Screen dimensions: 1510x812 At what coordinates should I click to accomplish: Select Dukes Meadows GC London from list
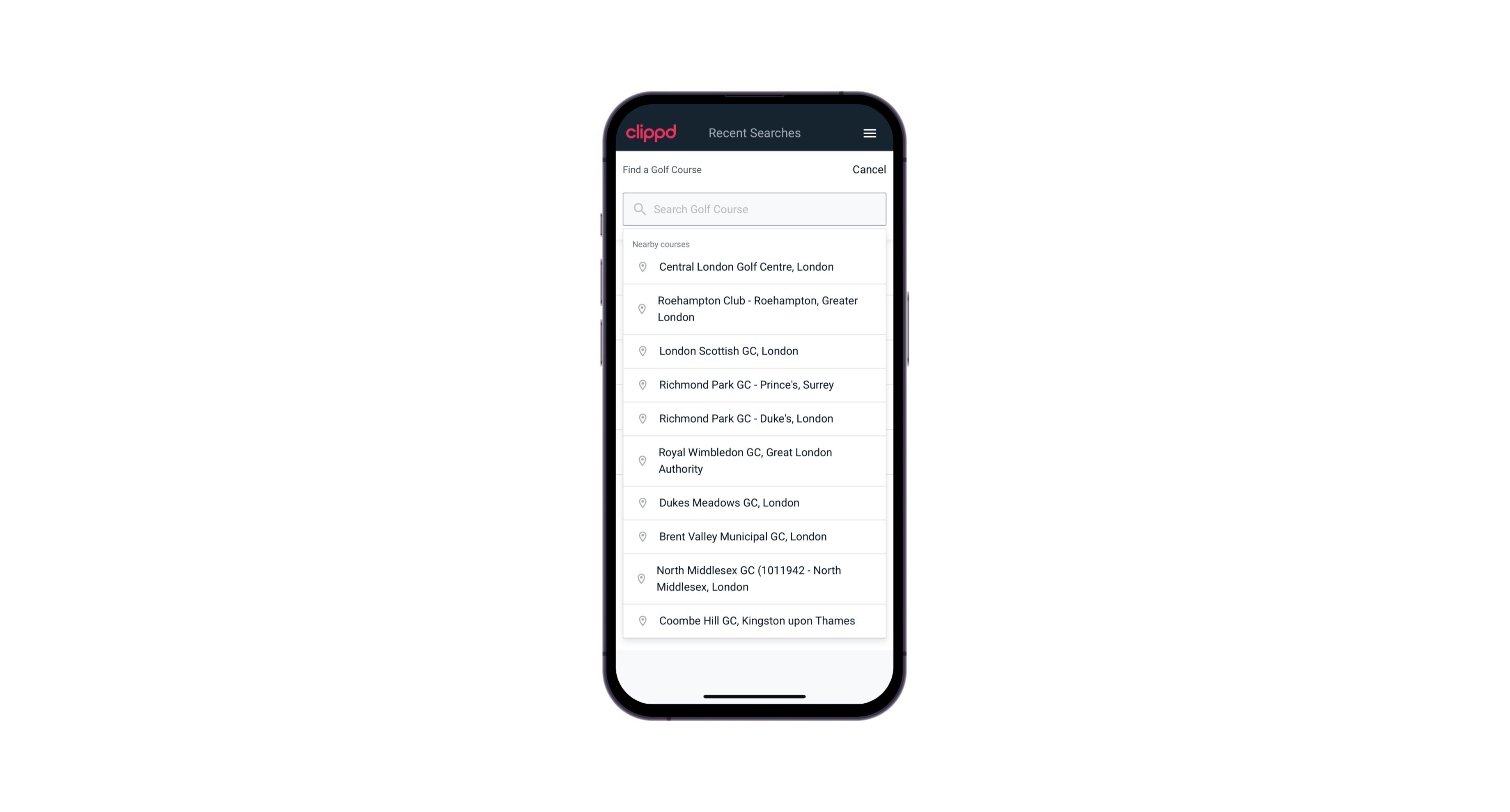pos(754,502)
